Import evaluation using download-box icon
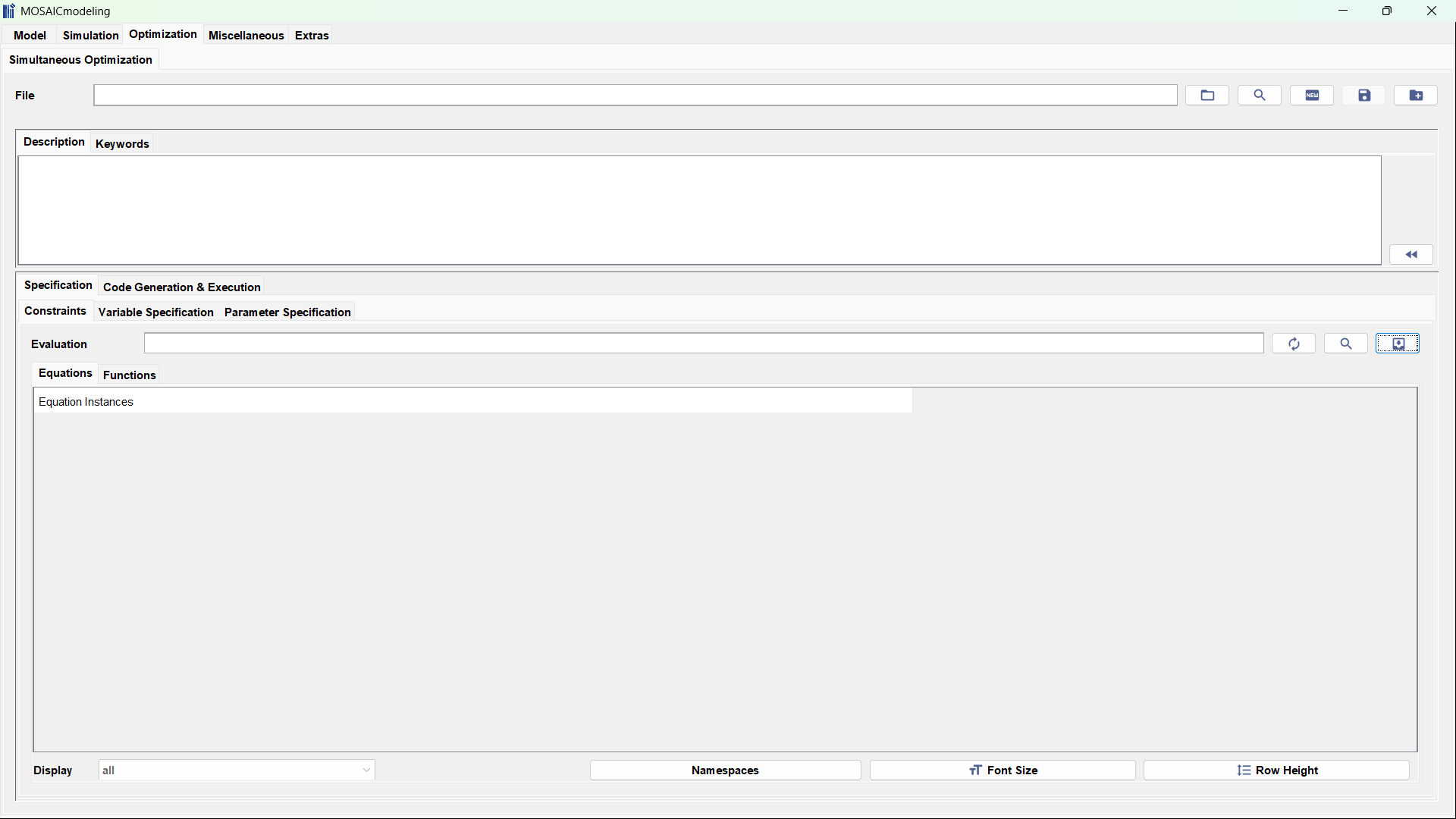1456x819 pixels. [x=1398, y=344]
